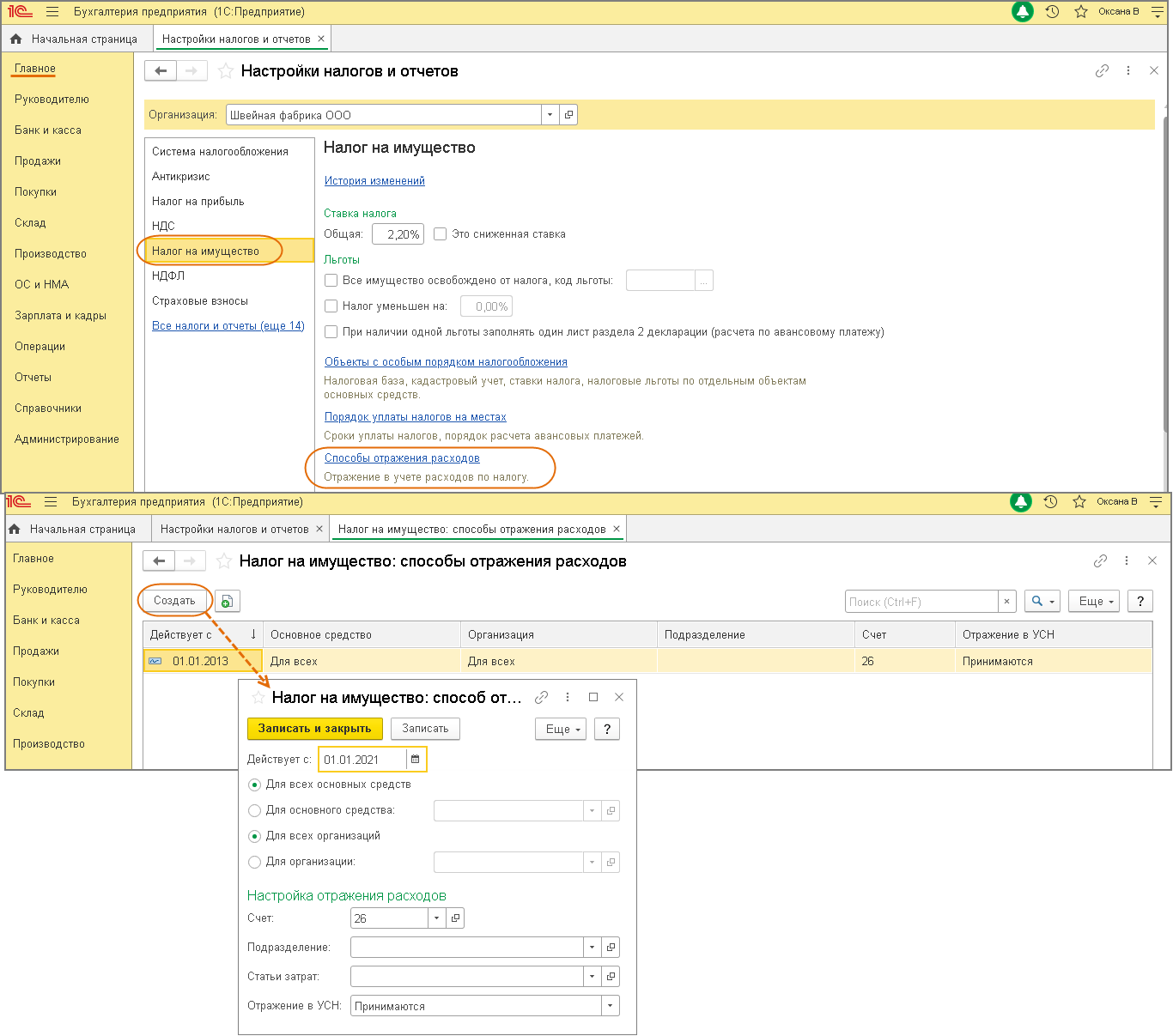Expand the Организация dropdown list
Screen dimensions: 1173x1036
coord(550,115)
